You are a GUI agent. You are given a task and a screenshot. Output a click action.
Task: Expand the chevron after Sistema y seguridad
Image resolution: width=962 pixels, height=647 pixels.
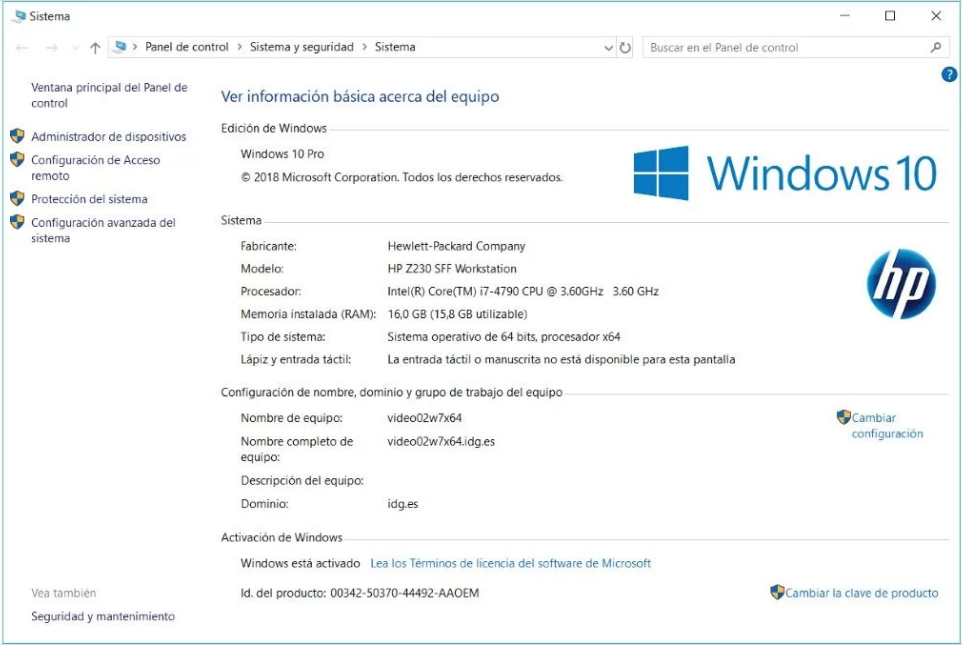pyautogui.click(x=364, y=47)
